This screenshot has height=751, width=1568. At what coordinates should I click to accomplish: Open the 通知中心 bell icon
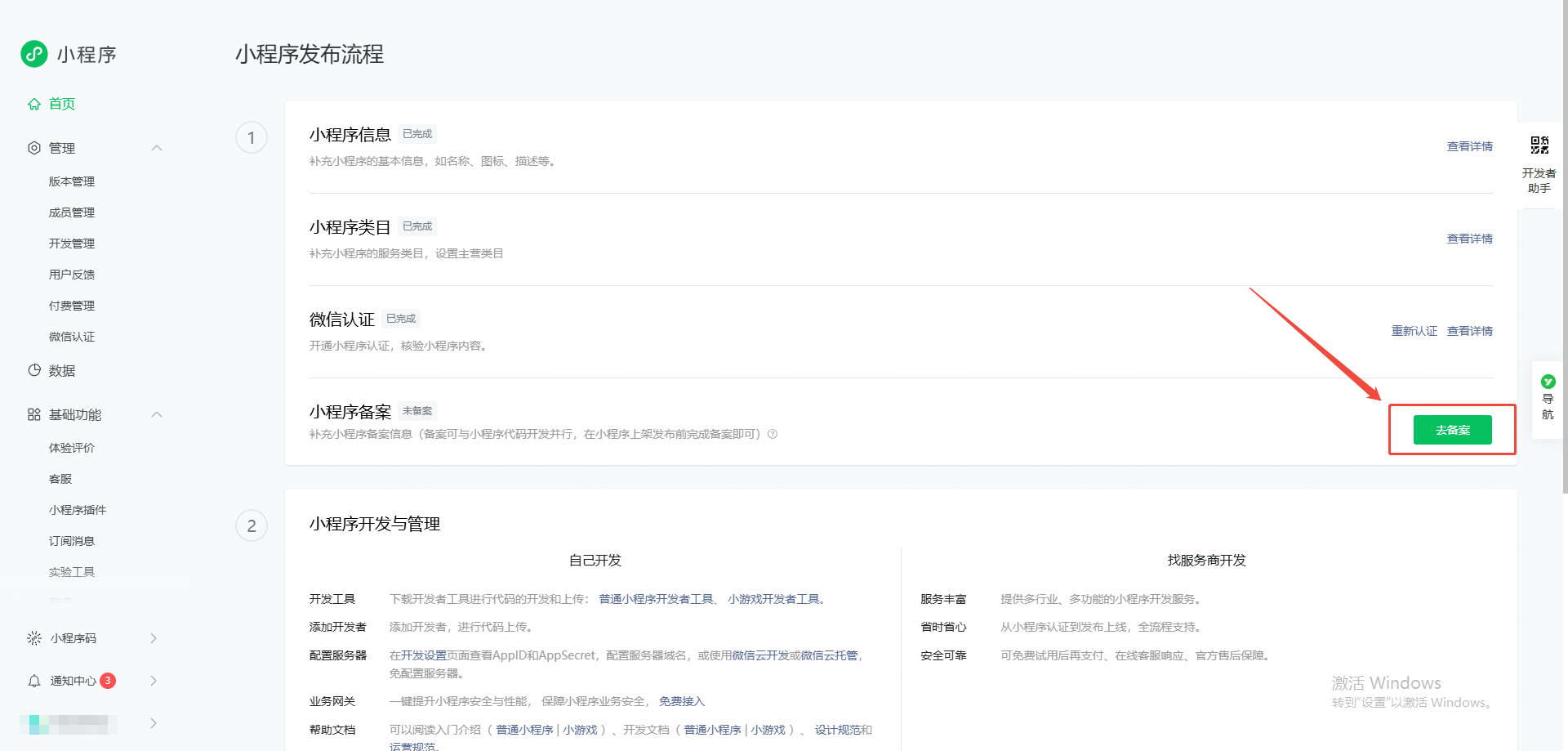[34, 681]
